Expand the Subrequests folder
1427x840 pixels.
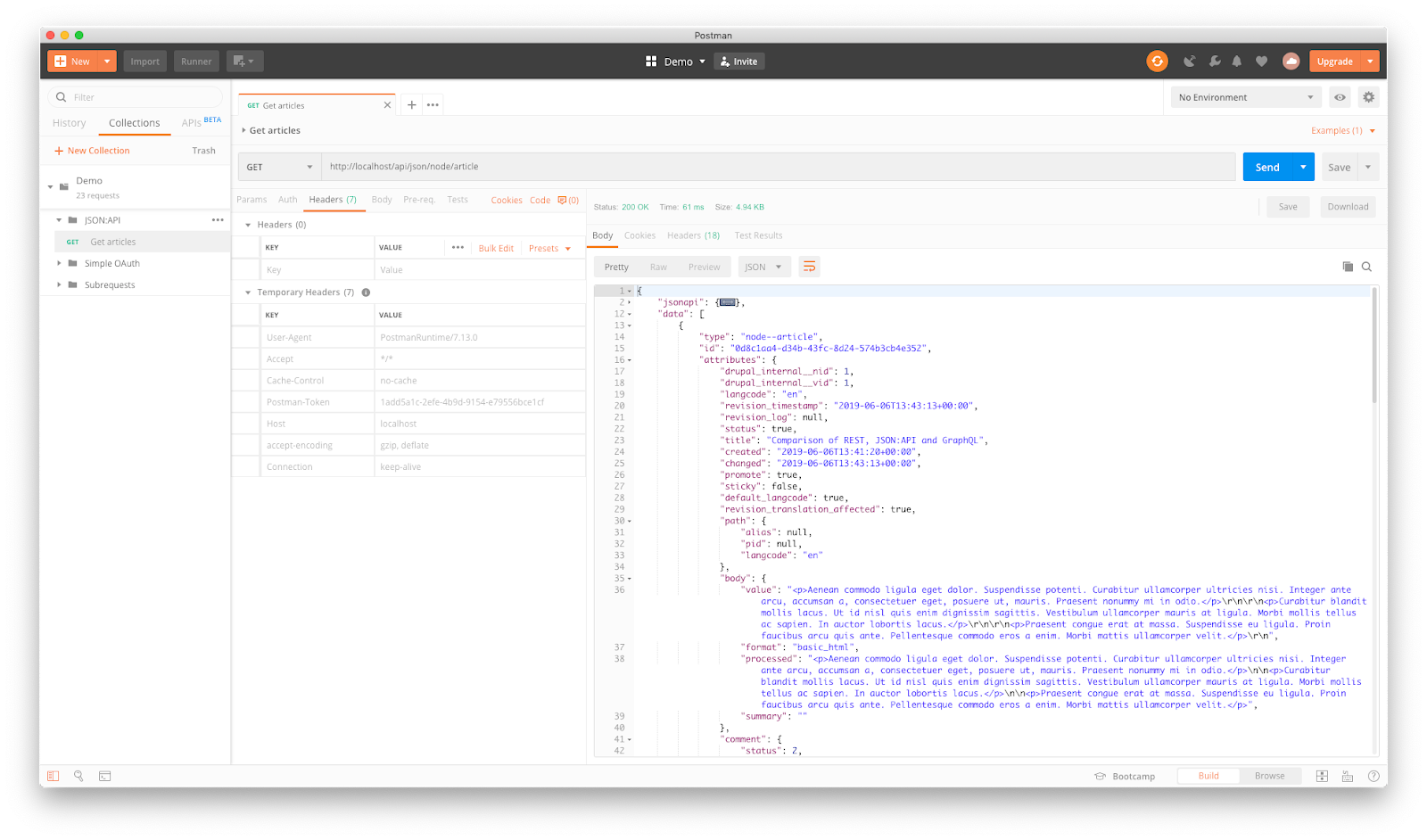(x=59, y=284)
